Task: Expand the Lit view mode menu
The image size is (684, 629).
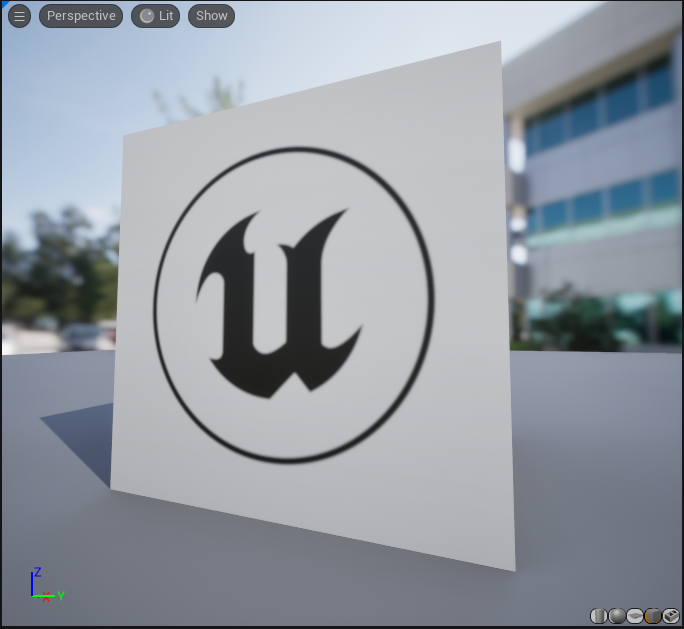Action: coord(156,16)
